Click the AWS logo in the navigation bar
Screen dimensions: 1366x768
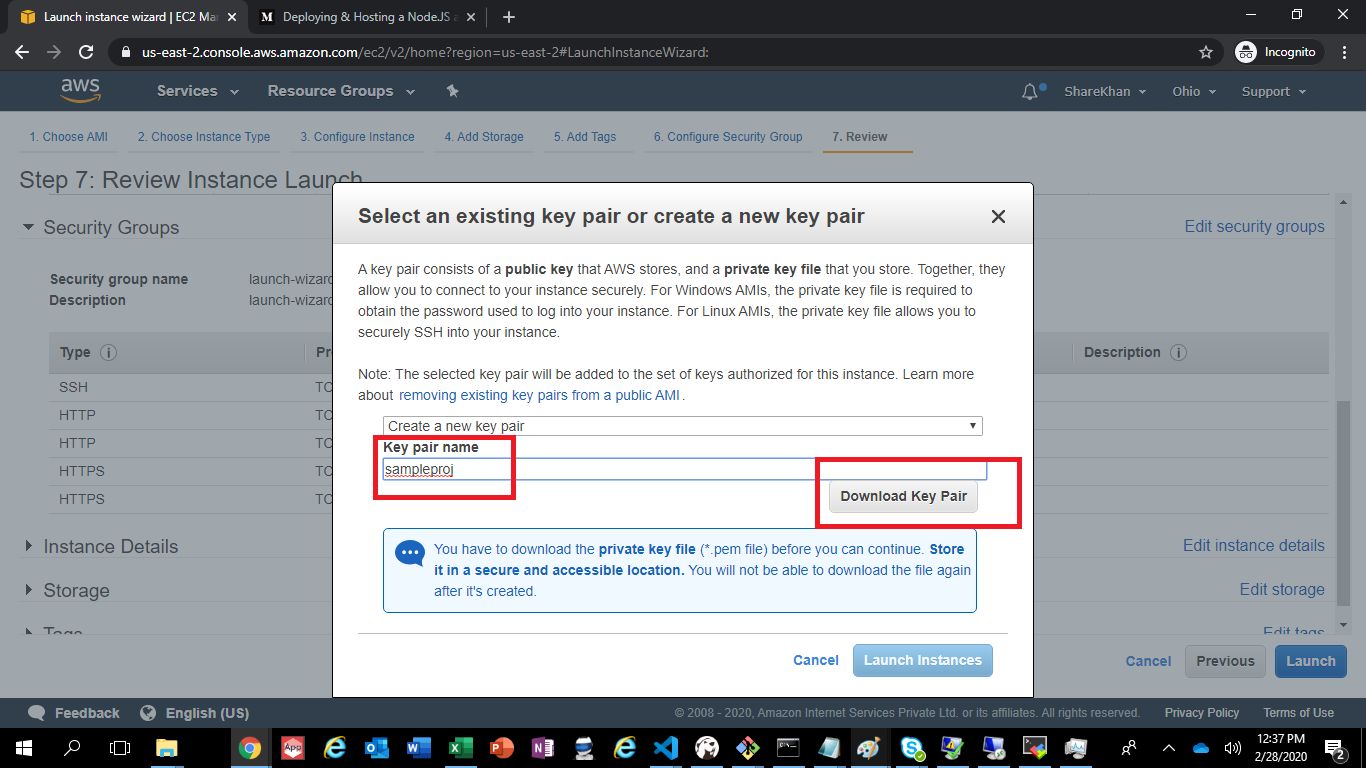click(x=81, y=90)
